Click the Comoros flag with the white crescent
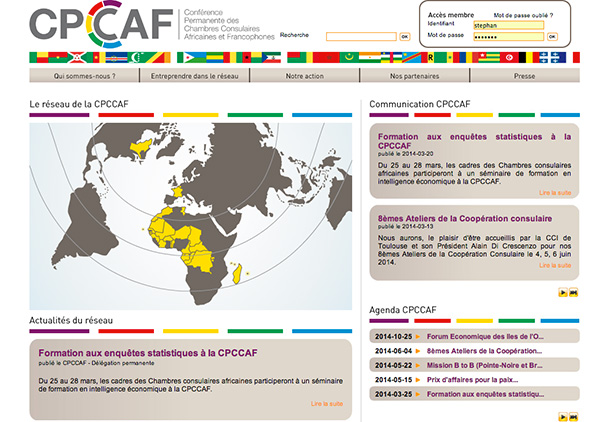Screen dimensions: 600x422 coord(137,57)
